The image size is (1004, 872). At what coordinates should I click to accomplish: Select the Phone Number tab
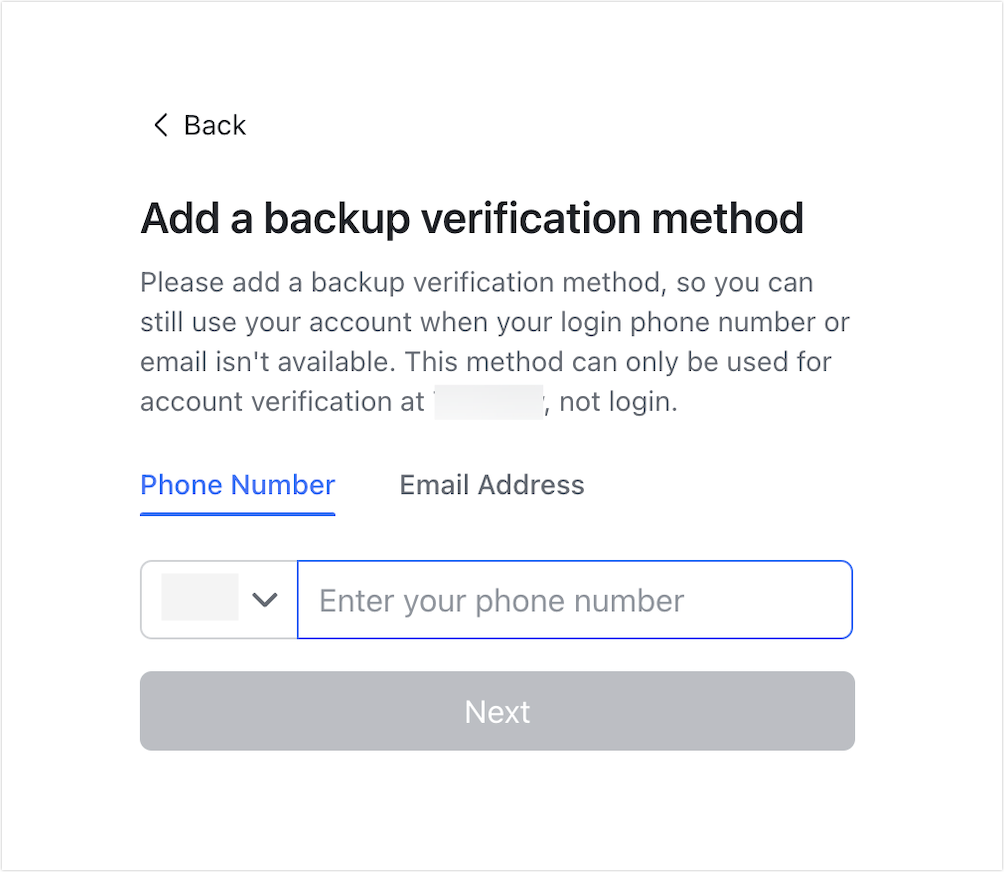pyautogui.click(x=237, y=485)
